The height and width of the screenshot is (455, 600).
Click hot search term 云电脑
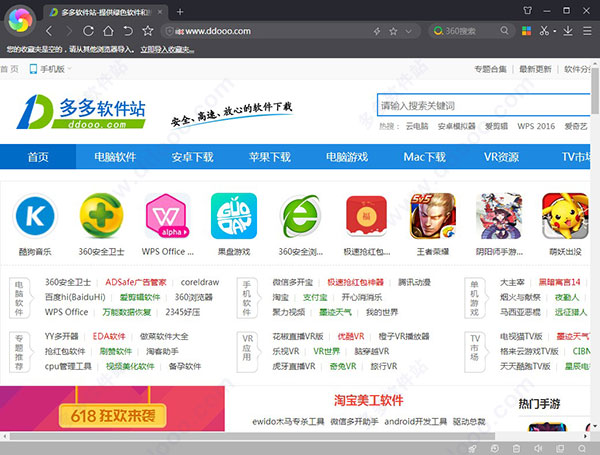417,126
